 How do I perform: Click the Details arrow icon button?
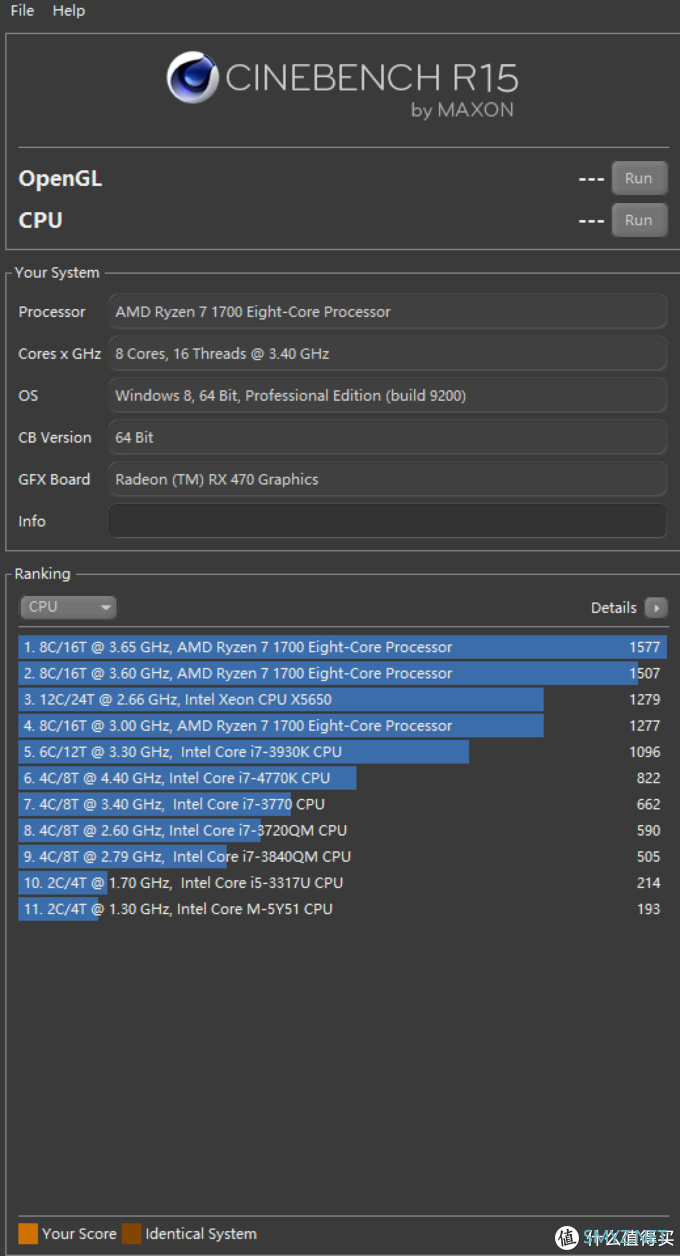pyautogui.click(x=656, y=607)
